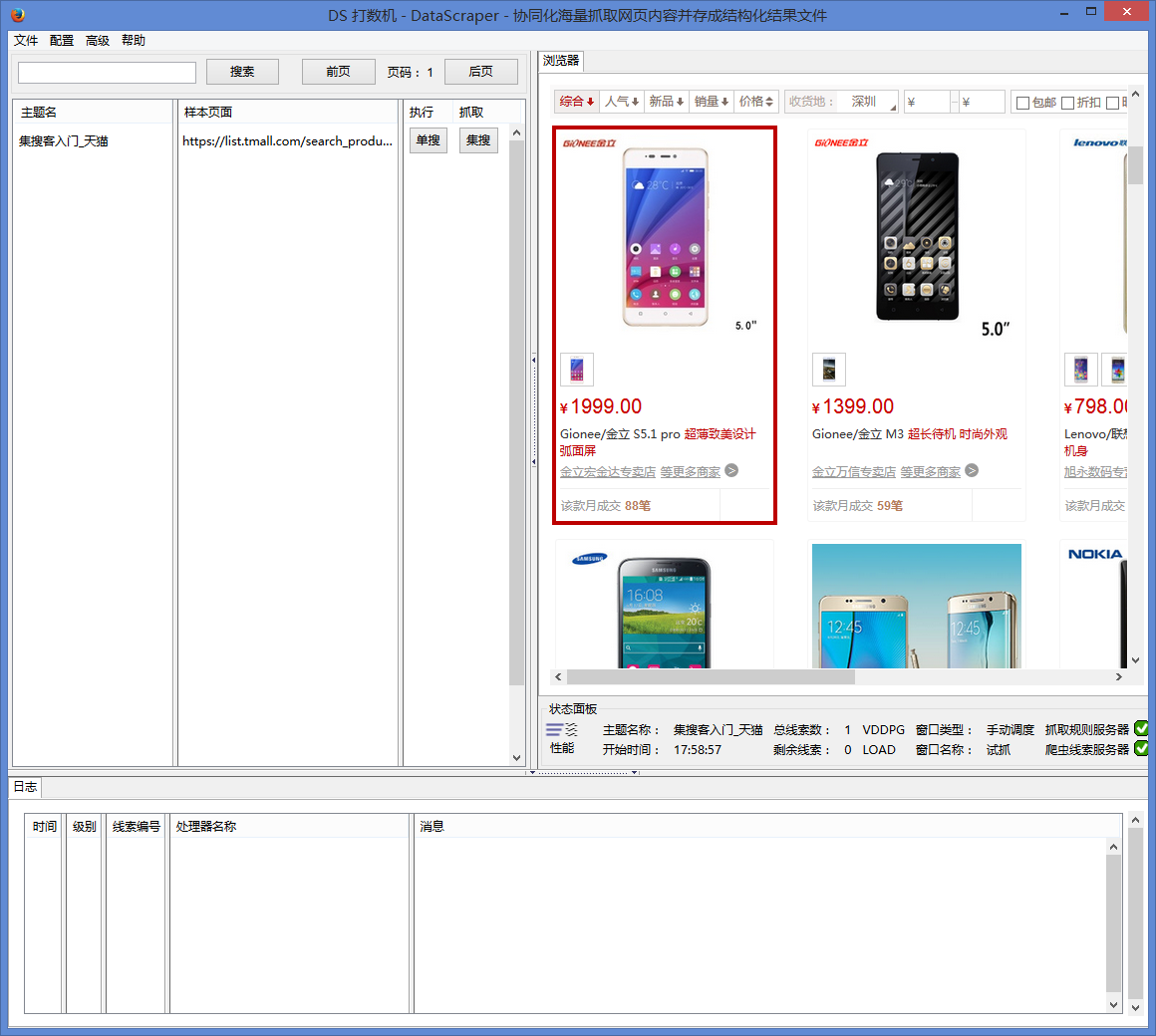This screenshot has width=1156, height=1036.
Task: Sort by 新品
Action: click(667, 101)
